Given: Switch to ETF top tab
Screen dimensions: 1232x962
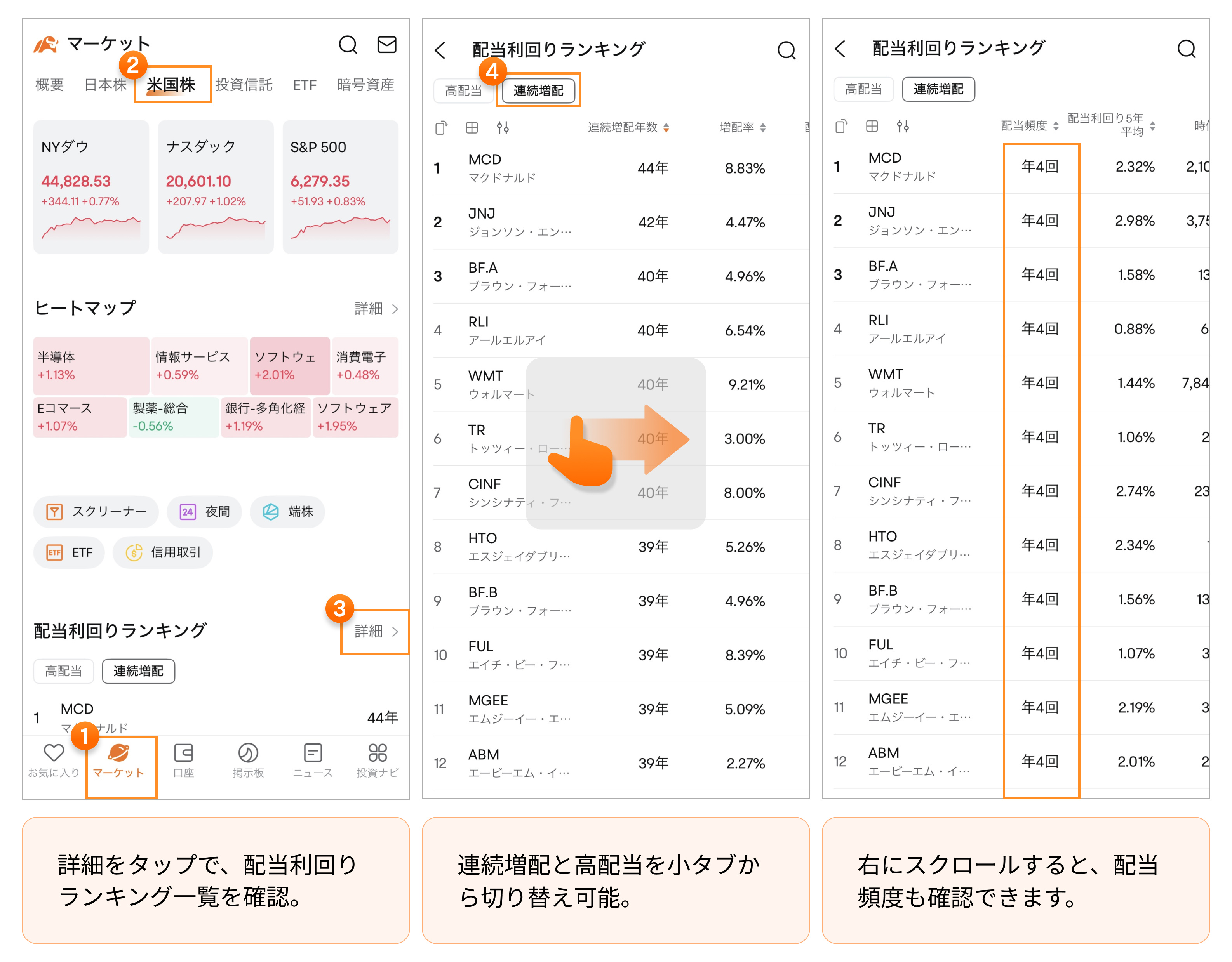Looking at the screenshot, I should (305, 85).
